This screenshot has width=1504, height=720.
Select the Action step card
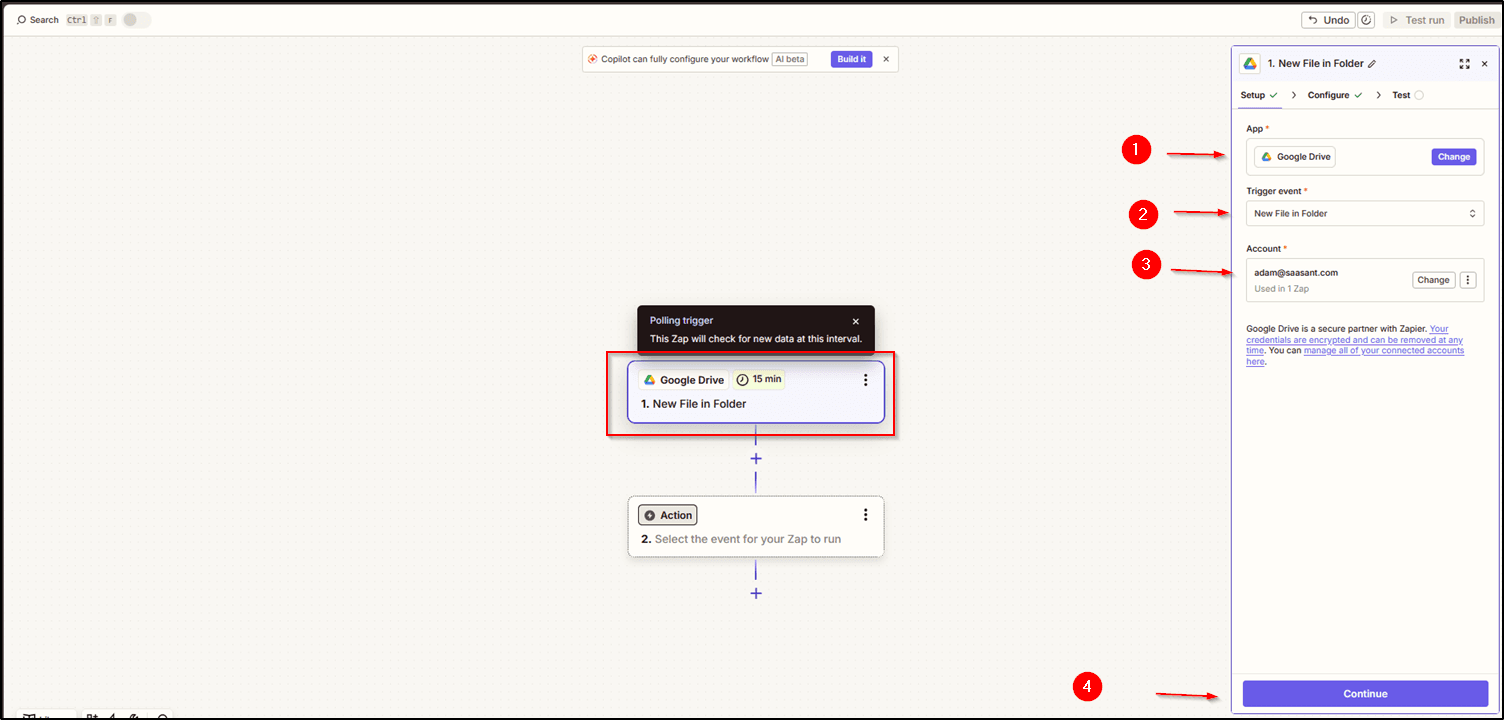pos(755,527)
